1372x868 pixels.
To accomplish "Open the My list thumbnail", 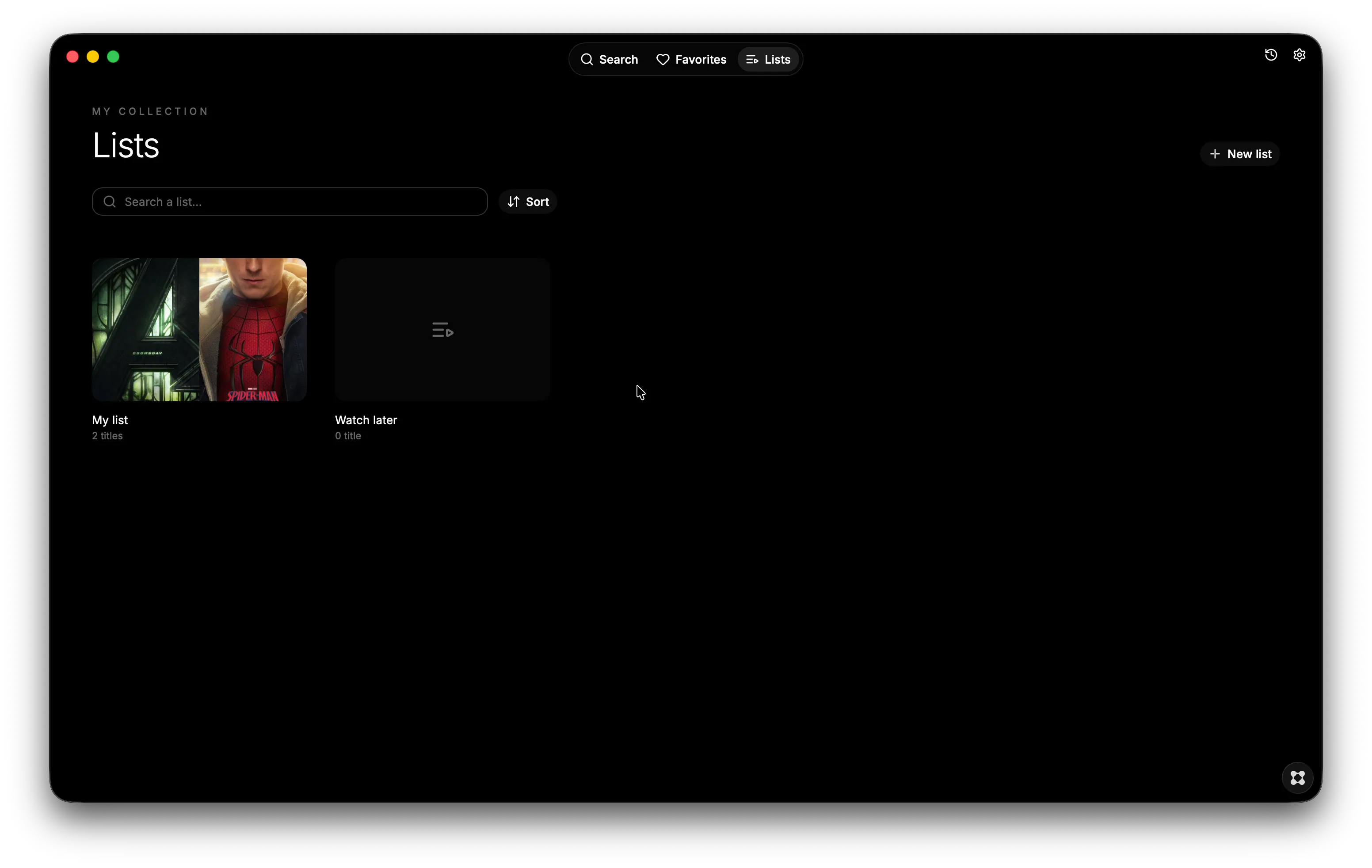I will pos(199,330).
